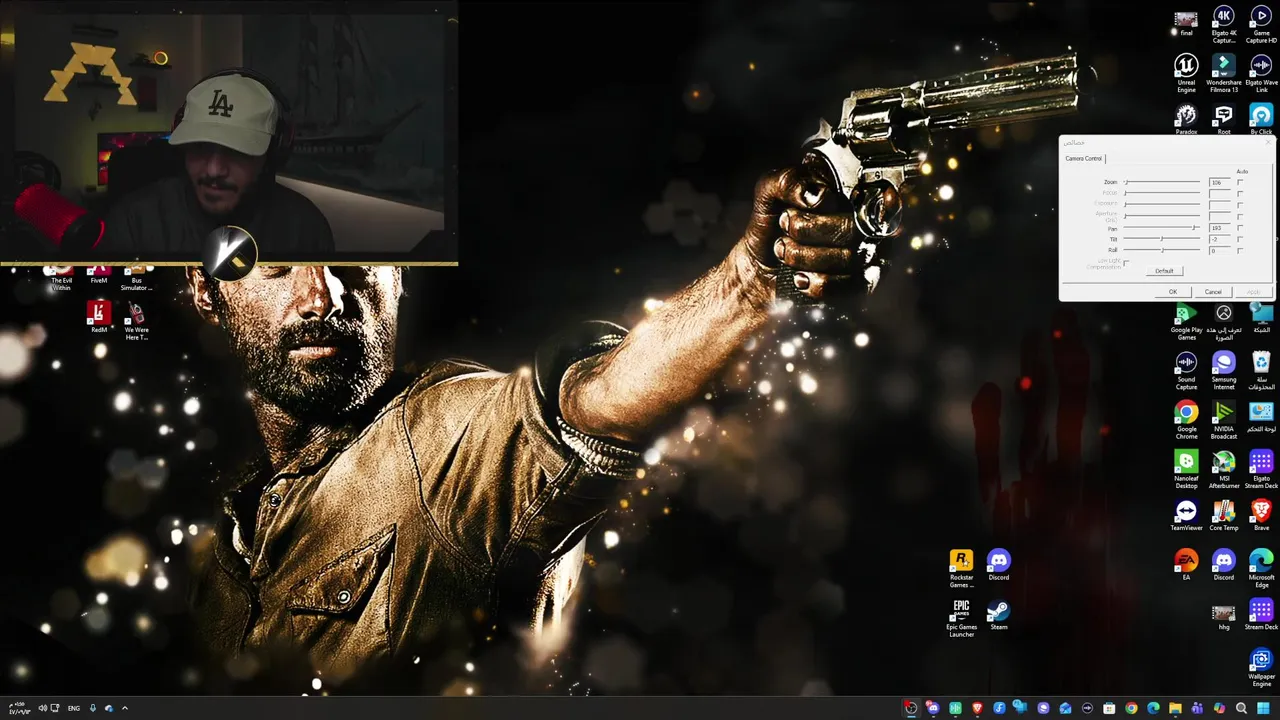Confirm camera settings with the OK button

tap(1173, 292)
